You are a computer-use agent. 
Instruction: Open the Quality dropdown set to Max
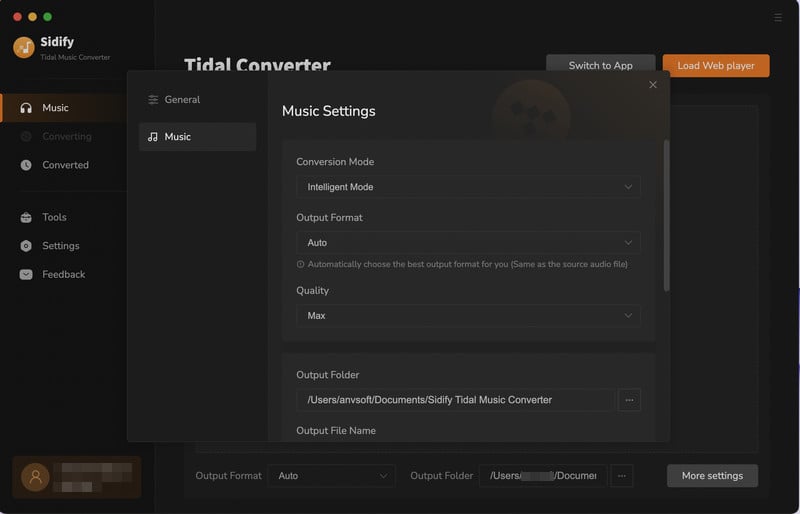click(468, 315)
